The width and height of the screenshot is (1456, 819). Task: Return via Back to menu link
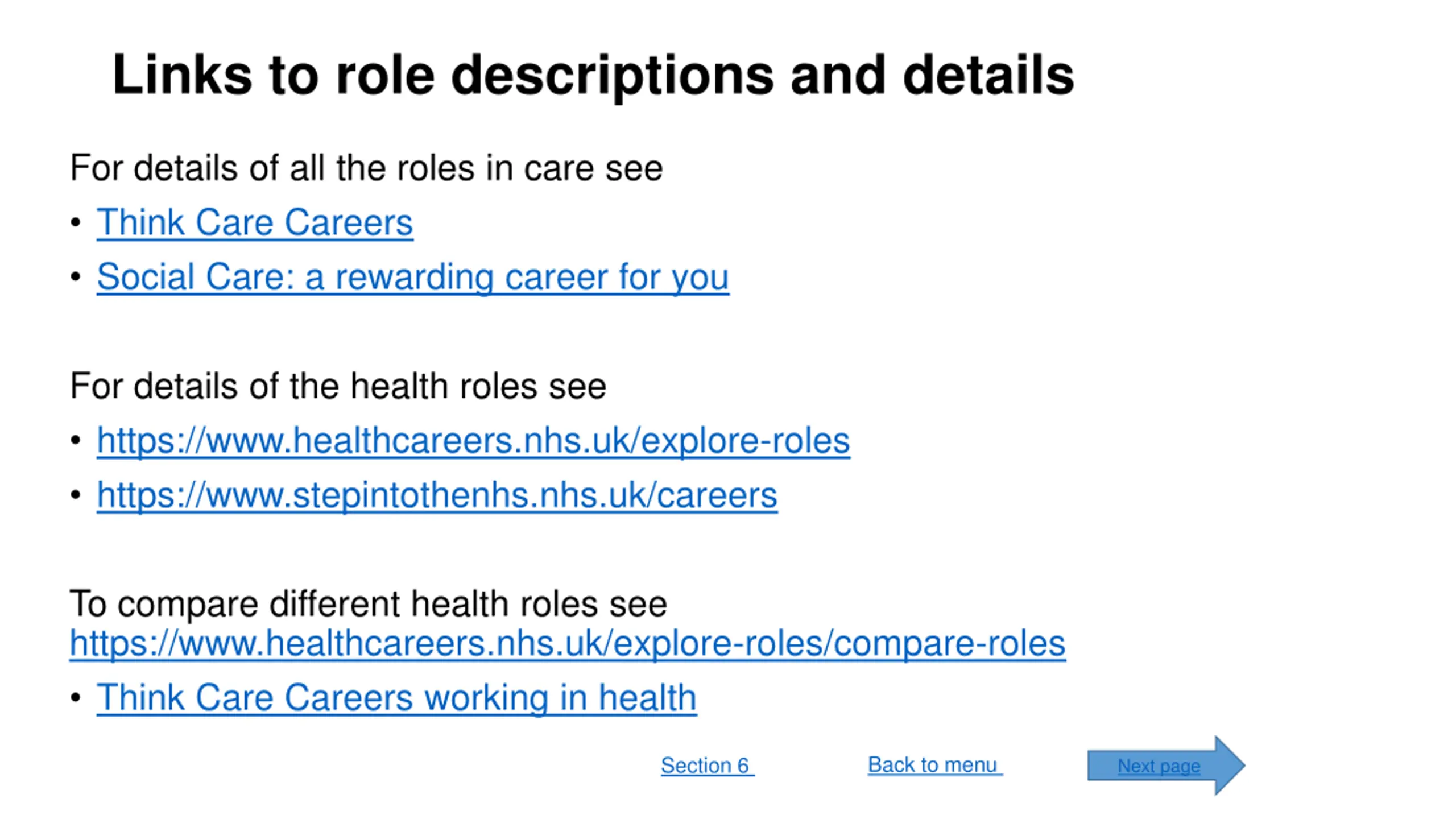[935, 765]
